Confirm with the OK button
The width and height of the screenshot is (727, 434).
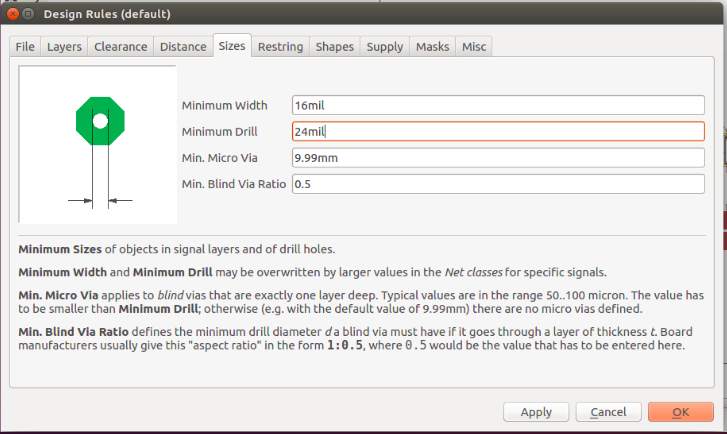[x=680, y=412]
